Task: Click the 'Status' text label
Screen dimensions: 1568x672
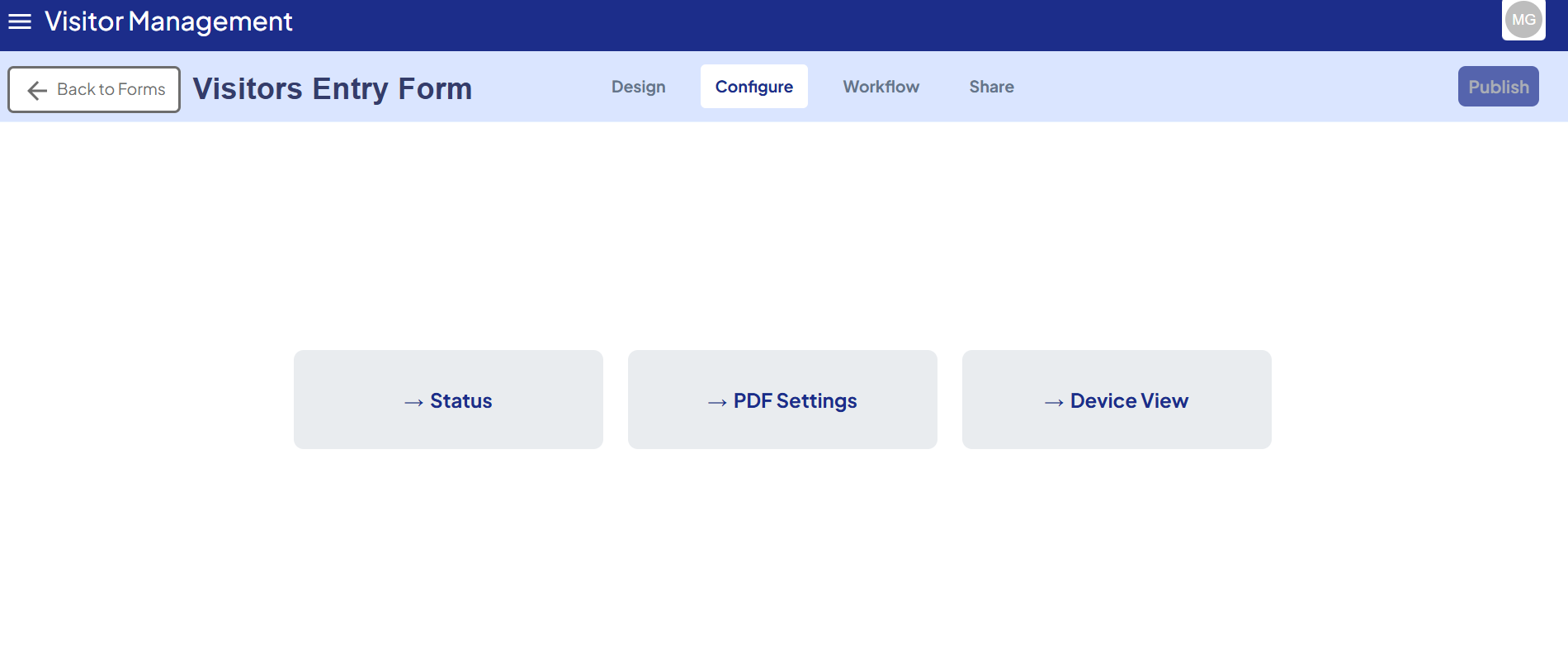Action: coord(461,400)
